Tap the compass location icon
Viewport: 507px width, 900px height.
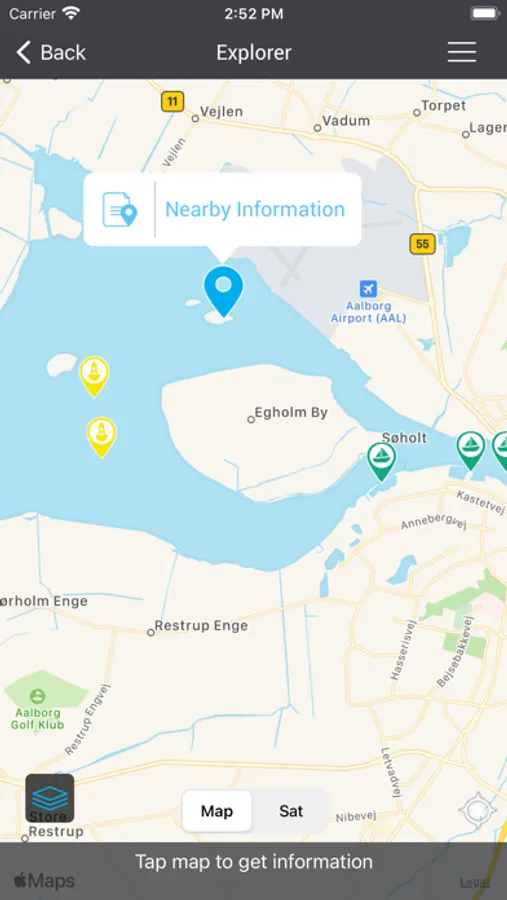[x=478, y=811]
